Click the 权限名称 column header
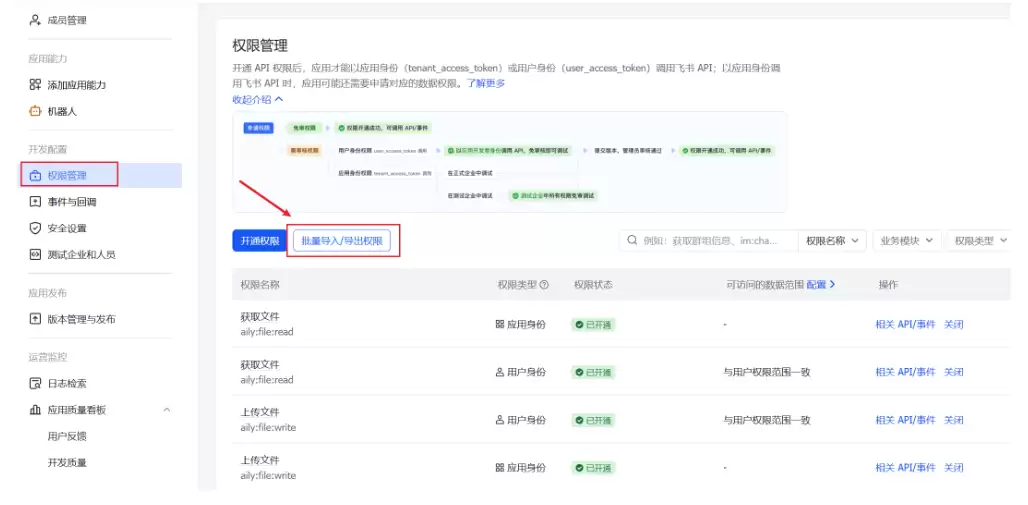This screenshot has height=505, width=1028. (x=260, y=285)
